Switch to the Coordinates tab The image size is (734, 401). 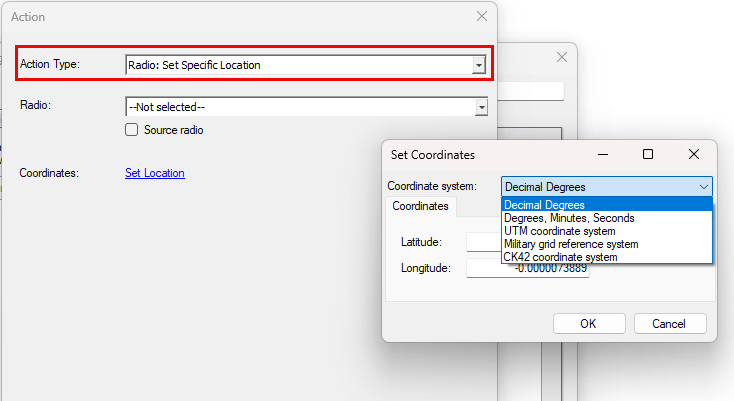pyautogui.click(x=420, y=206)
